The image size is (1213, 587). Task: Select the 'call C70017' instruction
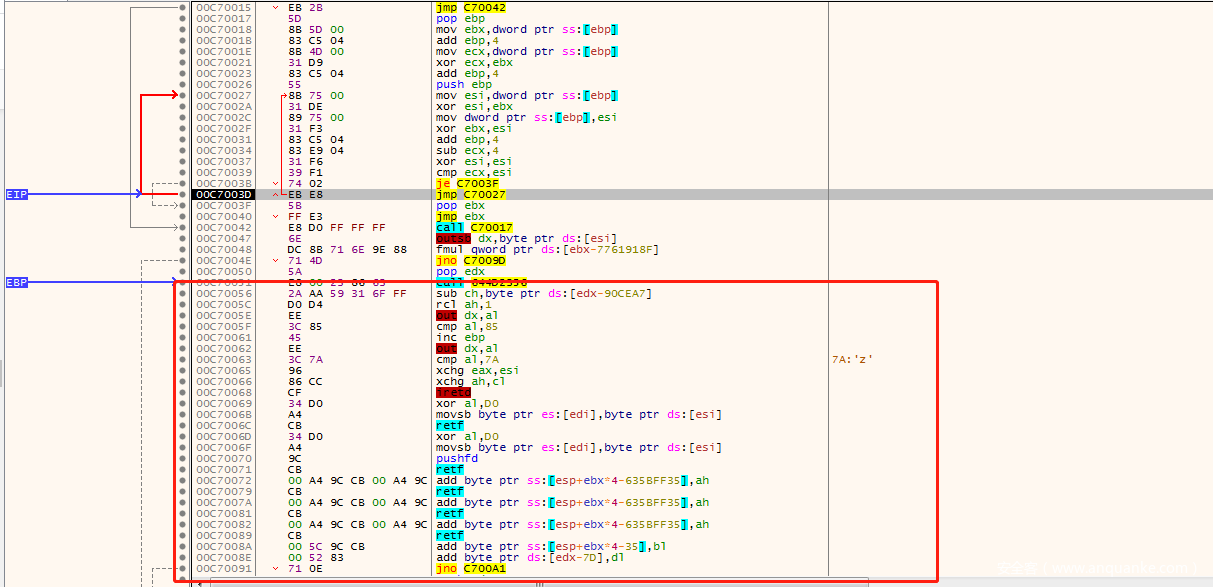click(x=474, y=228)
